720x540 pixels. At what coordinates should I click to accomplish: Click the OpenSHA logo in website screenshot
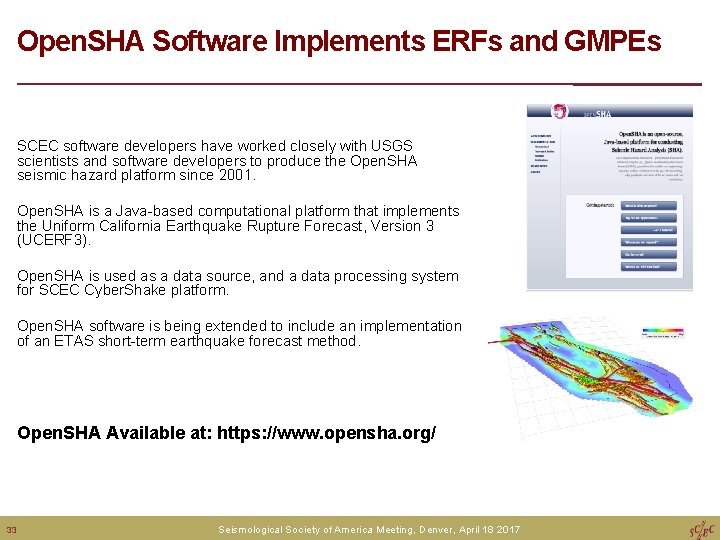[x=559, y=111]
